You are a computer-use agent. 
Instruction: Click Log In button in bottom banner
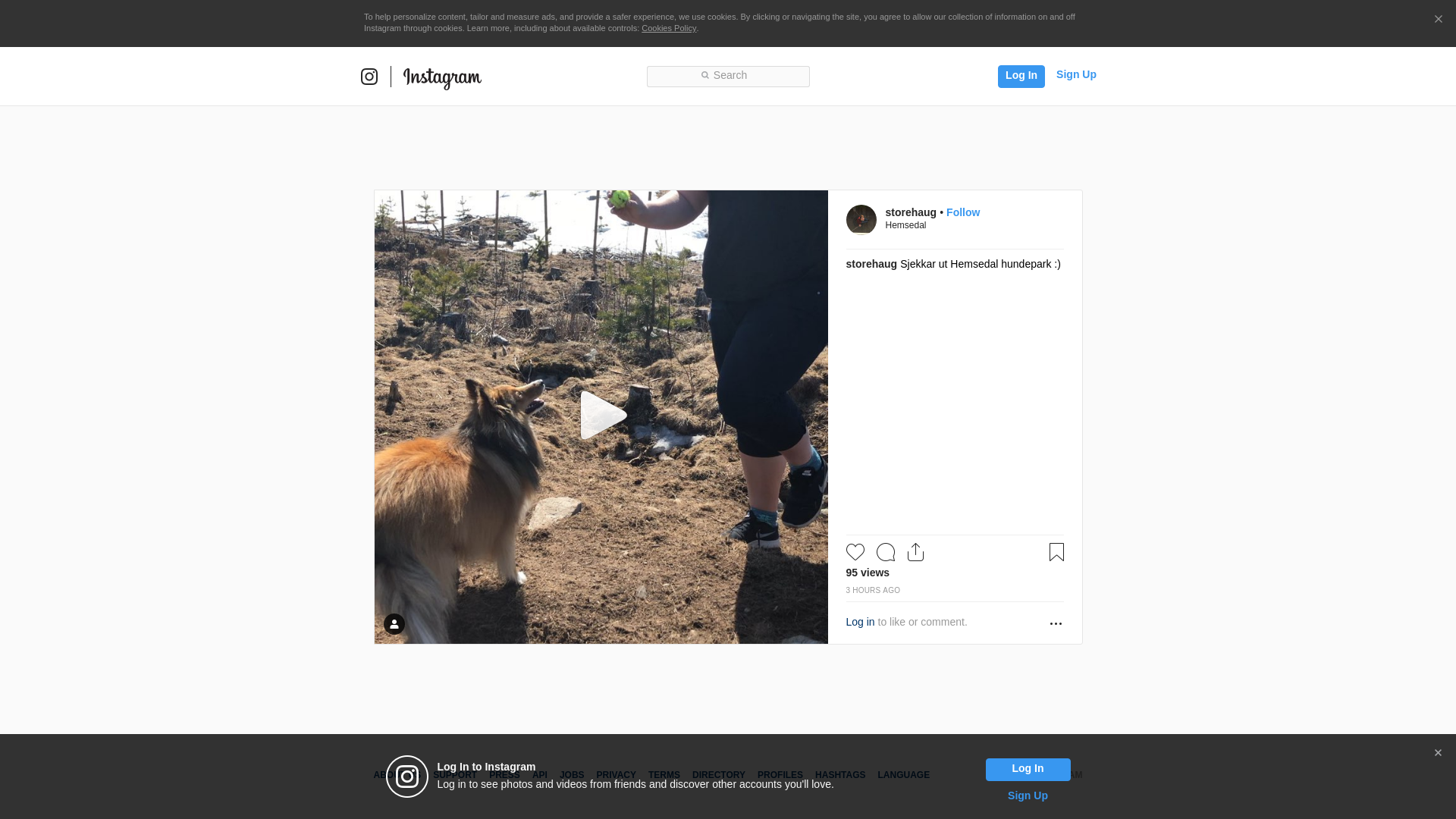coord(1028,770)
